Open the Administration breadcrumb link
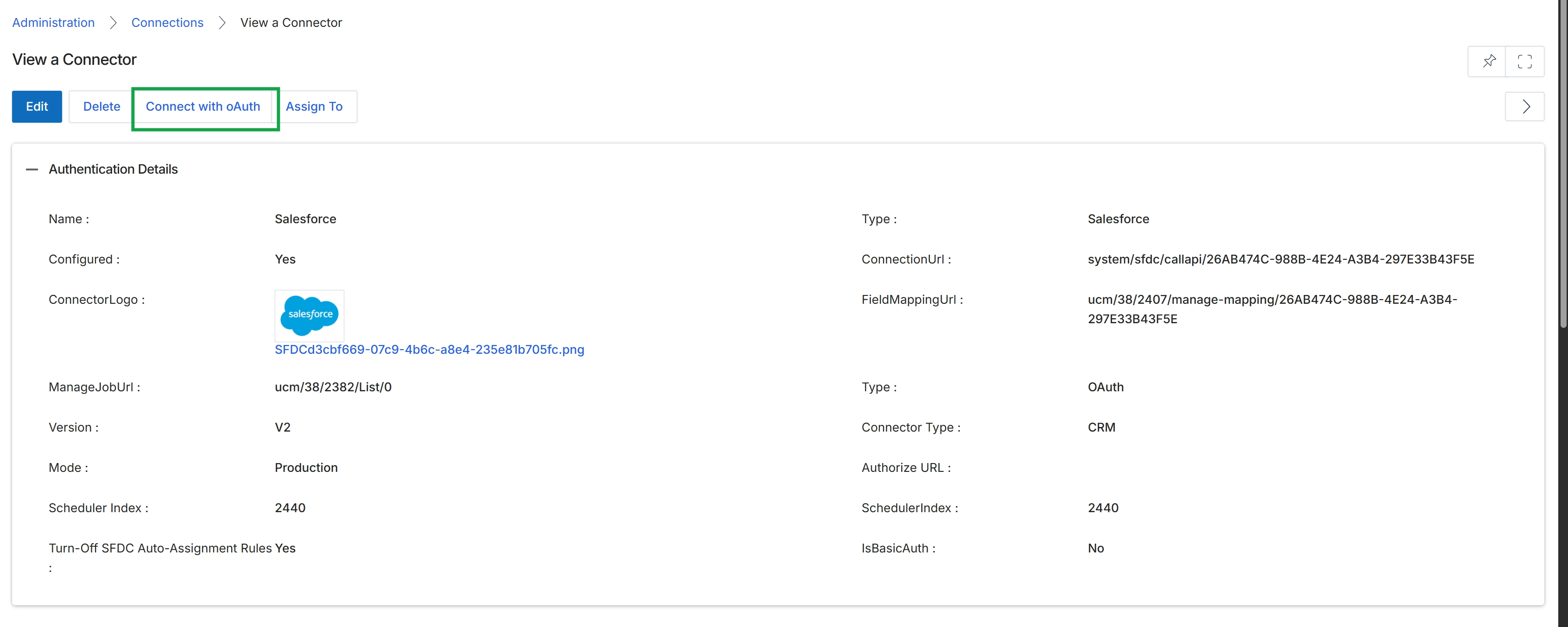1568x627 pixels. pos(54,23)
